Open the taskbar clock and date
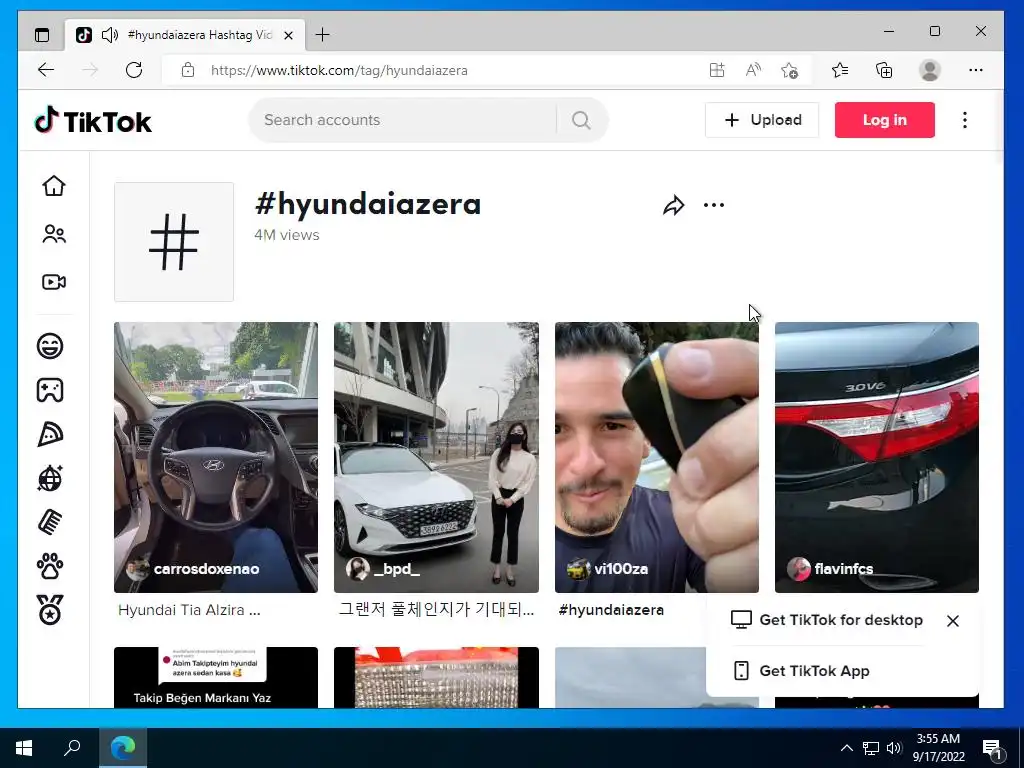 coord(938,748)
